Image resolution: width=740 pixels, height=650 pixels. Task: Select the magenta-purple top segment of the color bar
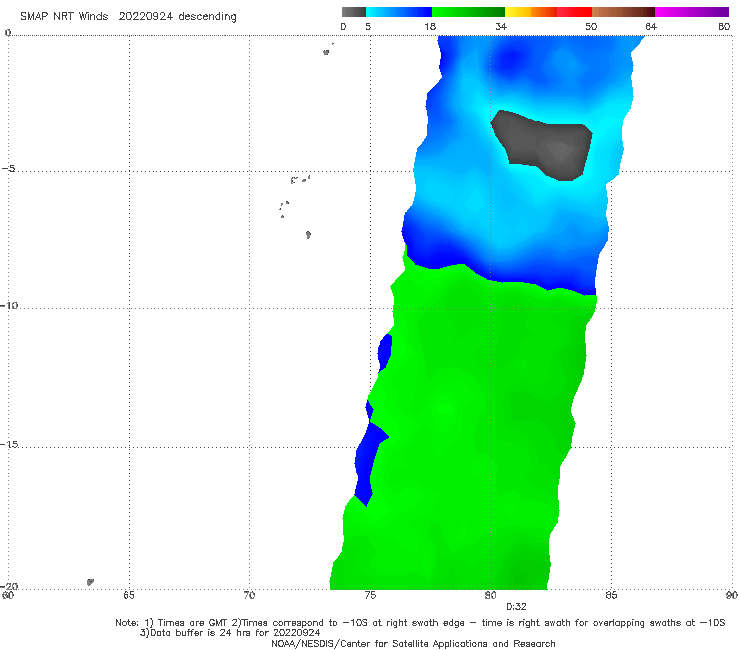point(692,12)
